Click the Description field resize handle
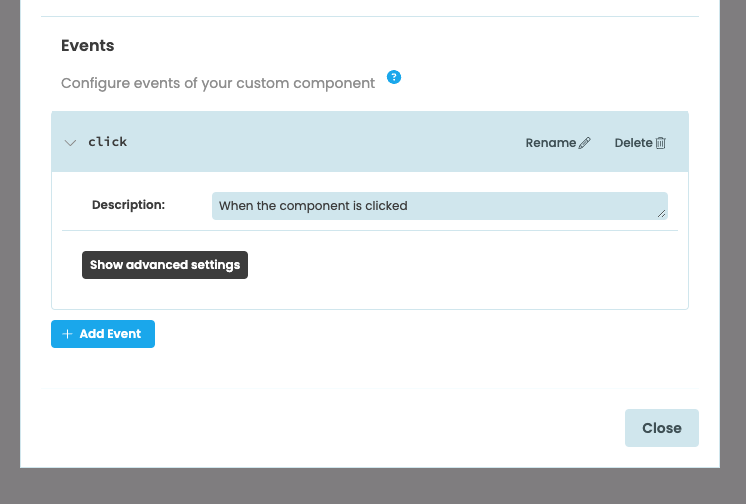Viewport: 746px width, 504px height. [x=661, y=214]
